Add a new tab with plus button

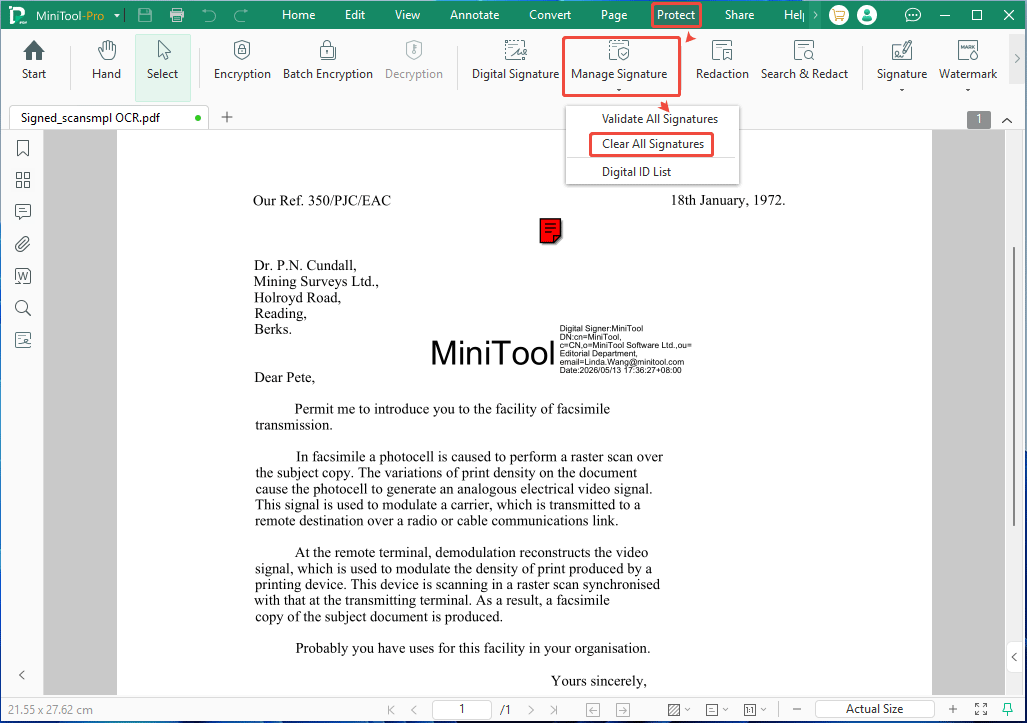pos(227,117)
